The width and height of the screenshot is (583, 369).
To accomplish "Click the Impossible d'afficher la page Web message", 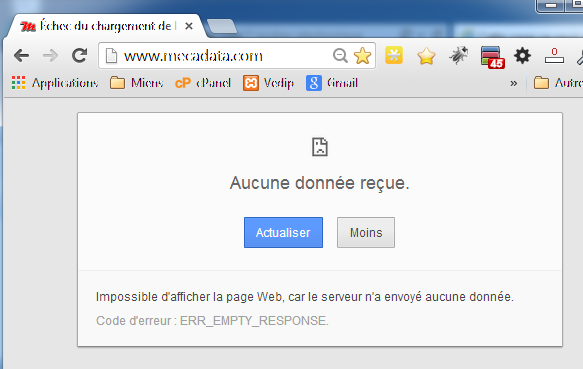I will [305, 296].
